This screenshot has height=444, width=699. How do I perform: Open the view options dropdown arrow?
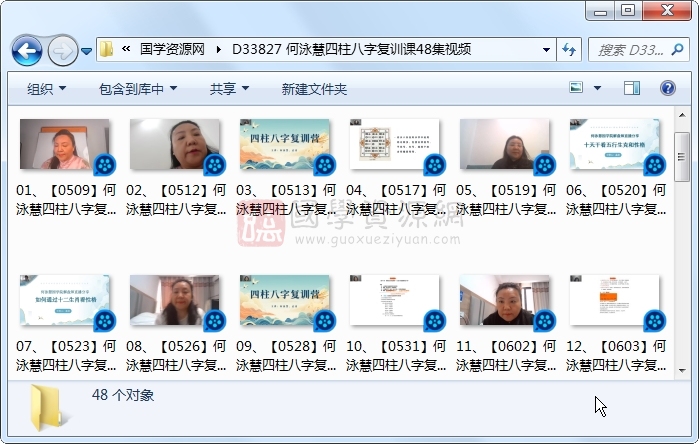pos(597,88)
